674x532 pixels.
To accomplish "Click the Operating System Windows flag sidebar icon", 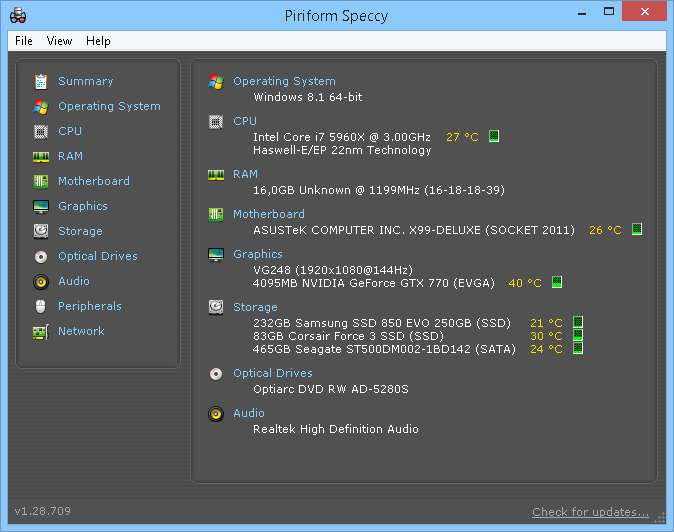I will tap(41, 107).
